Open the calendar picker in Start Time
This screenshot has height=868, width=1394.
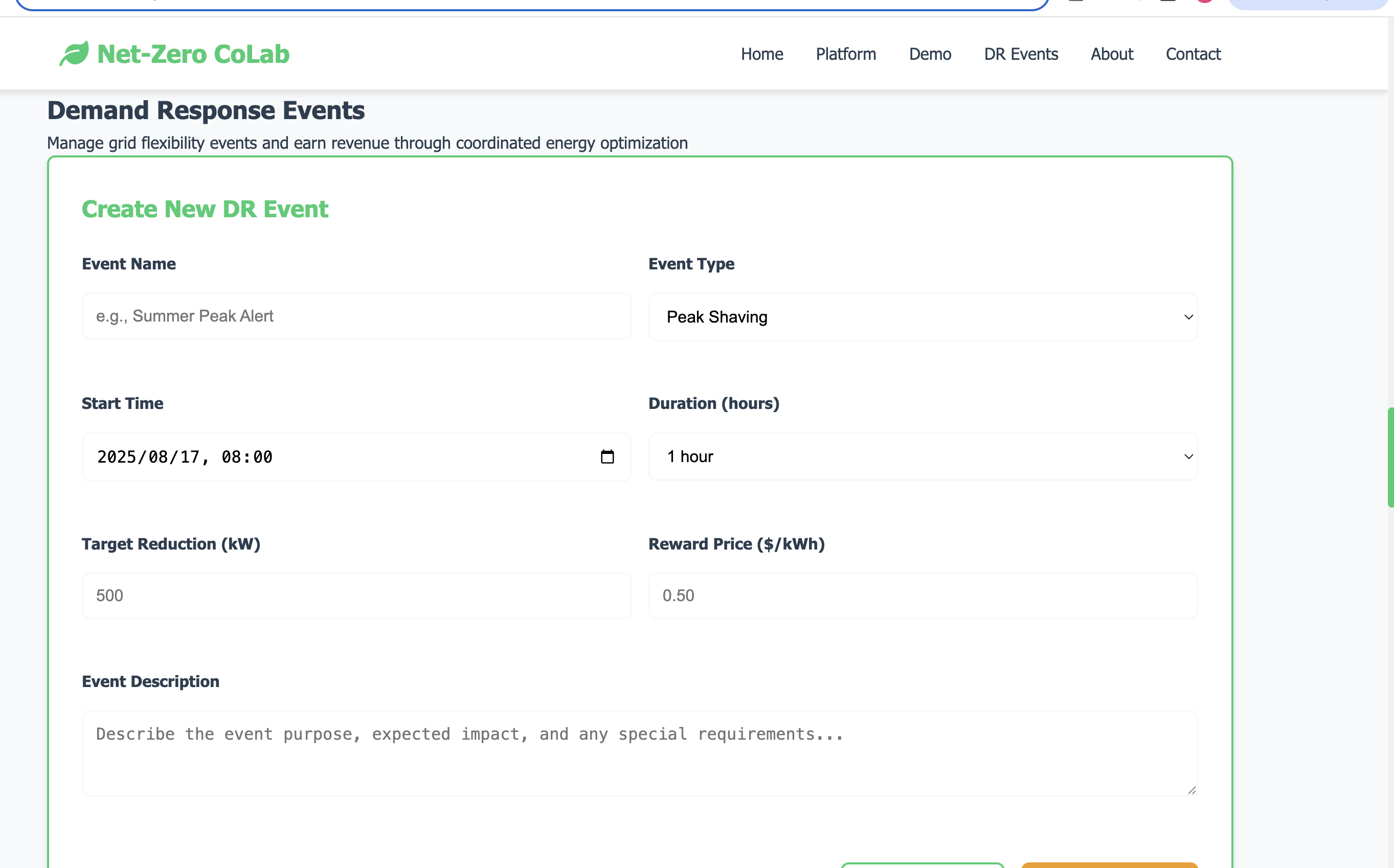[607, 457]
